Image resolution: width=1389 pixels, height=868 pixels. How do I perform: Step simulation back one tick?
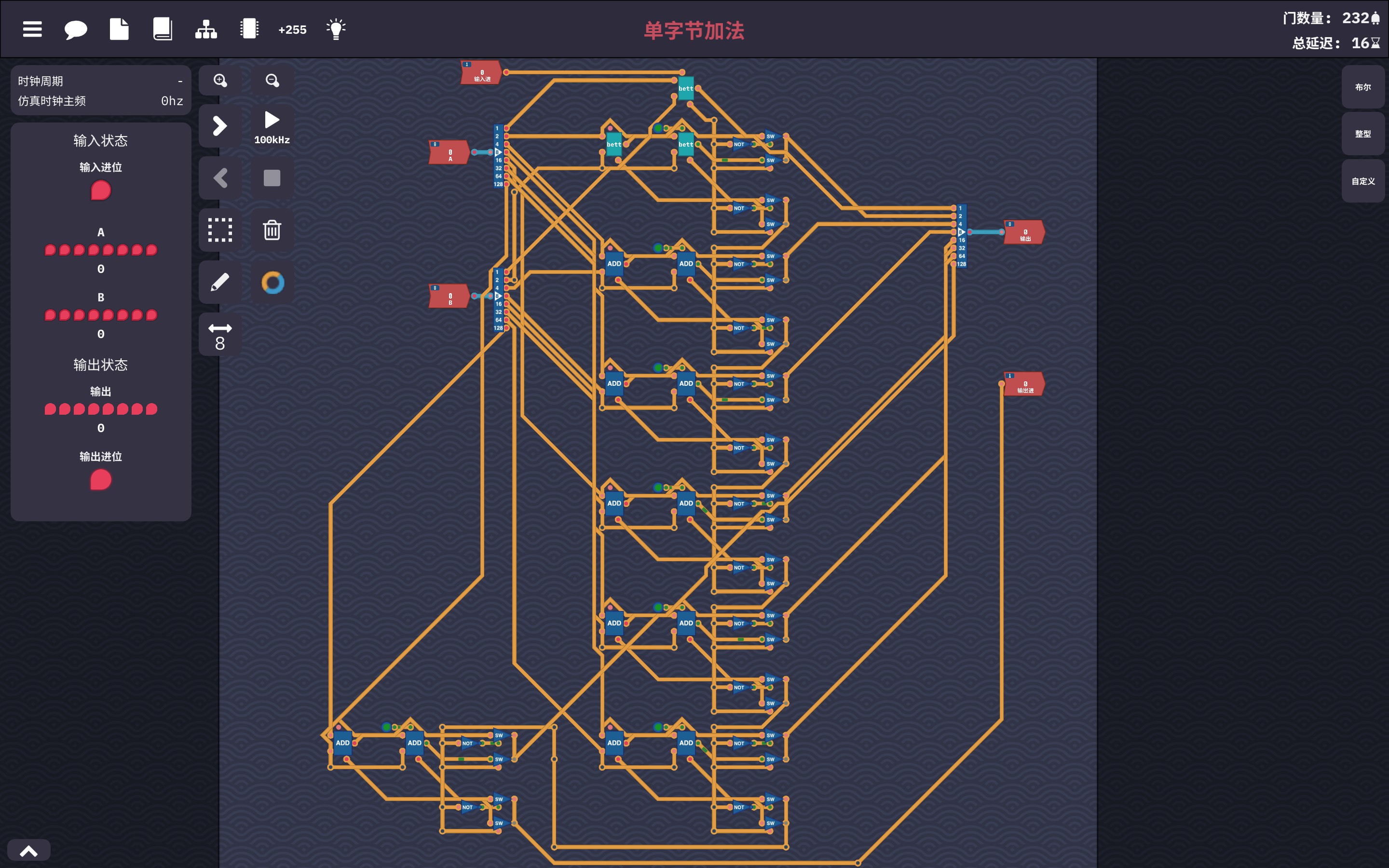pyautogui.click(x=220, y=178)
